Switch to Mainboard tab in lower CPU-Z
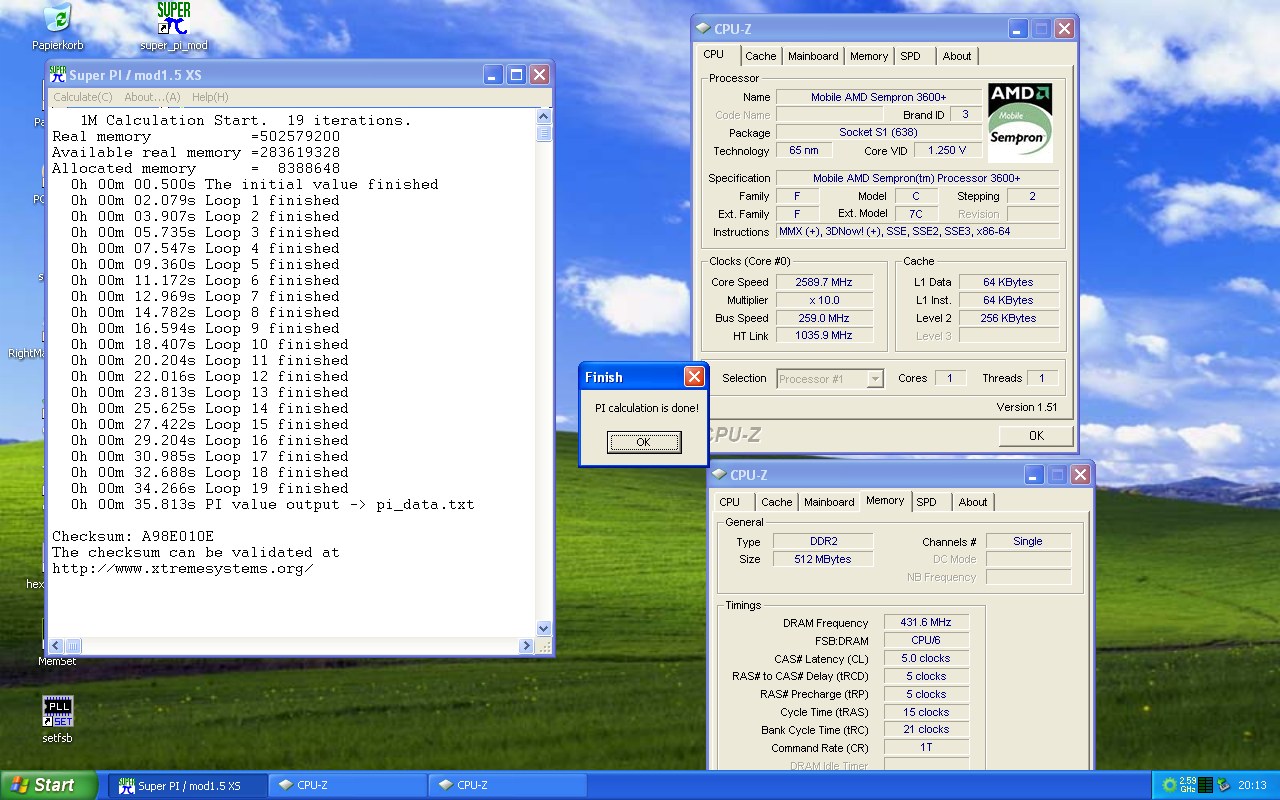This screenshot has width=1280, height=800. tap(829, 502)
